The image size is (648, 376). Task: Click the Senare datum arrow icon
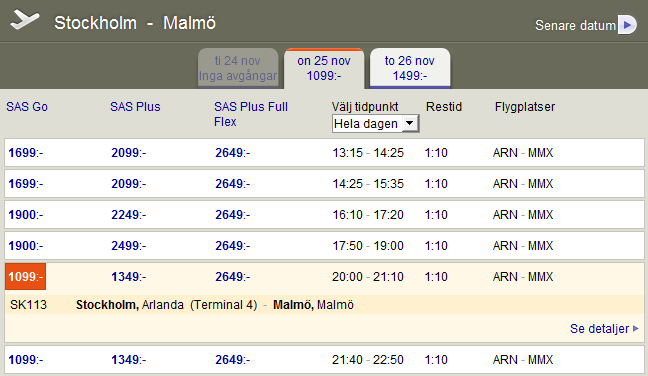[x=627, y=25]
